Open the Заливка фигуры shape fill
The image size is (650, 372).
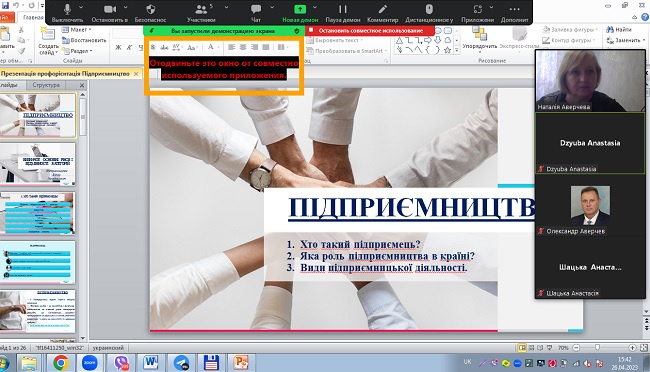coord(570,29)
